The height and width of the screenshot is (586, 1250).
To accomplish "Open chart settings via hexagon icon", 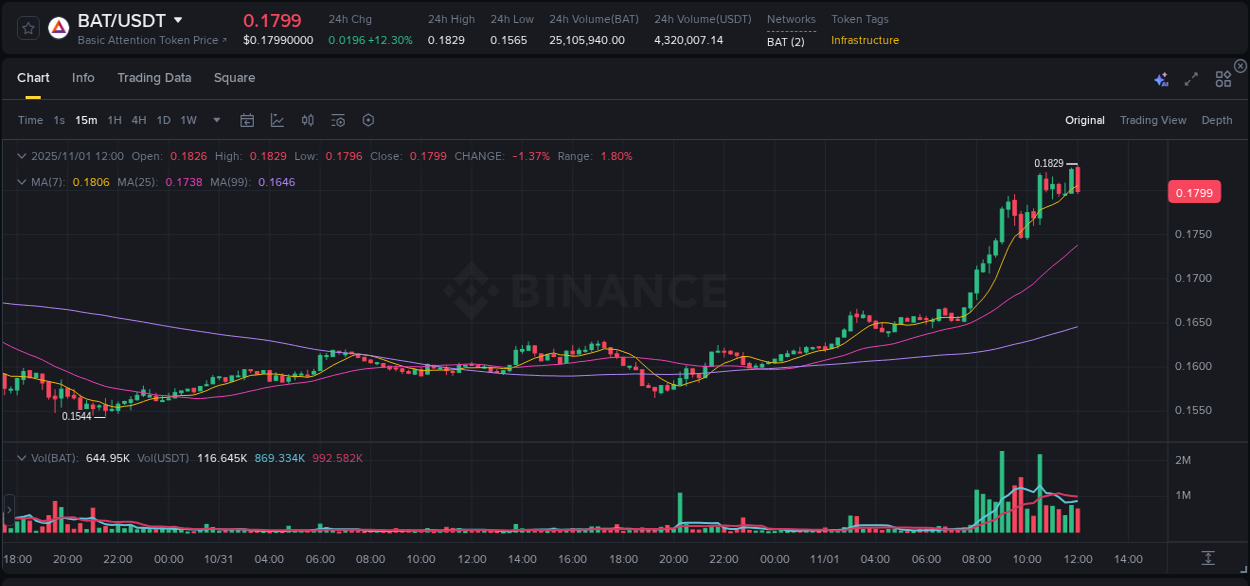I will tap(368, 119).
